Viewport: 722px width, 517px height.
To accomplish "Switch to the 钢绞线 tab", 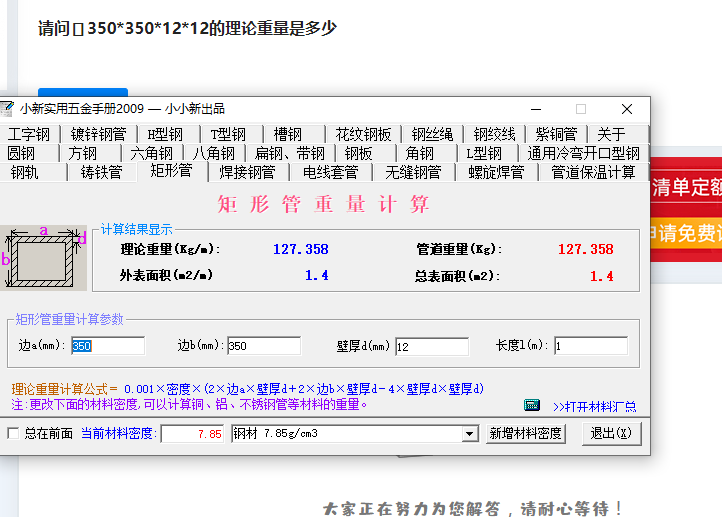I will pyautogui.click(x=495, y=134).
